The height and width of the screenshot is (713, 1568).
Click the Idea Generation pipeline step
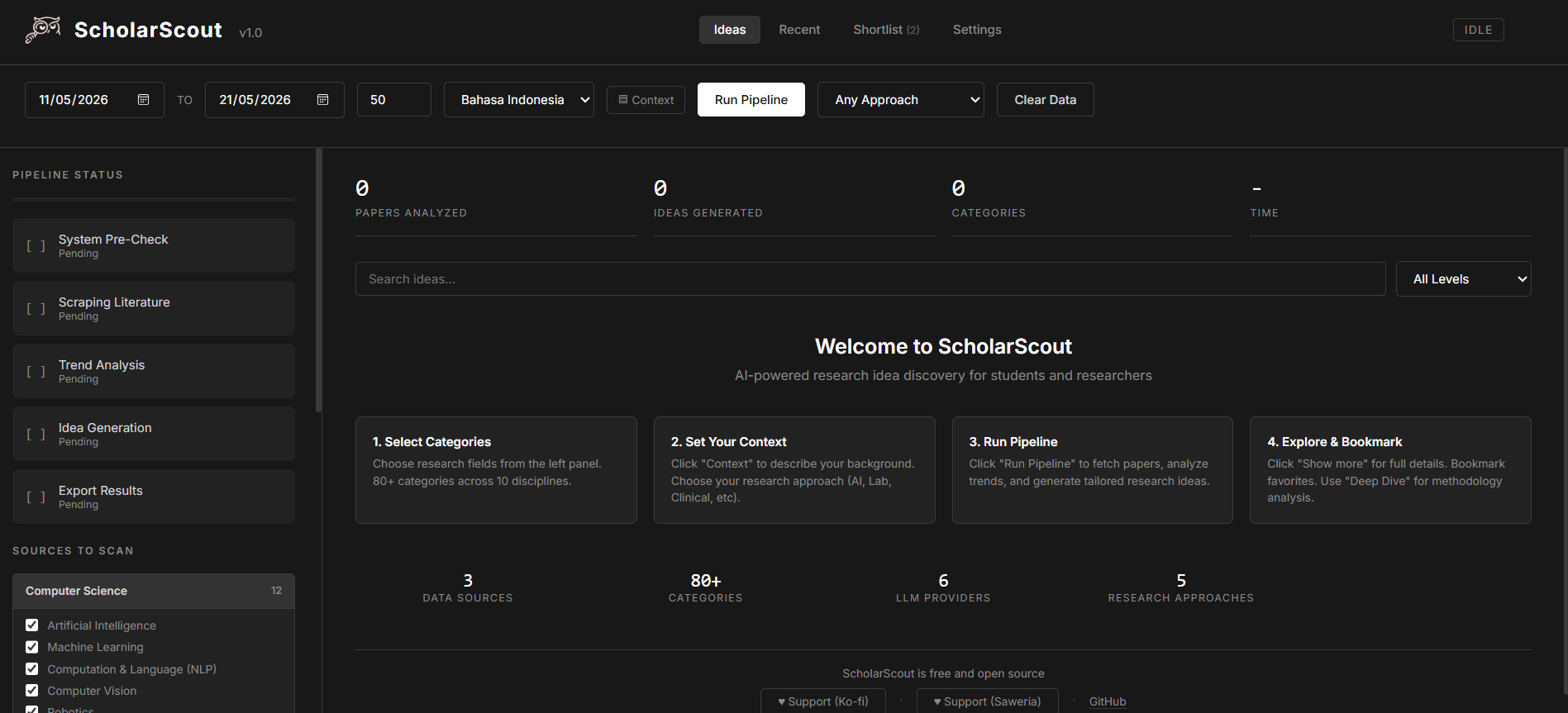(154, 434)
